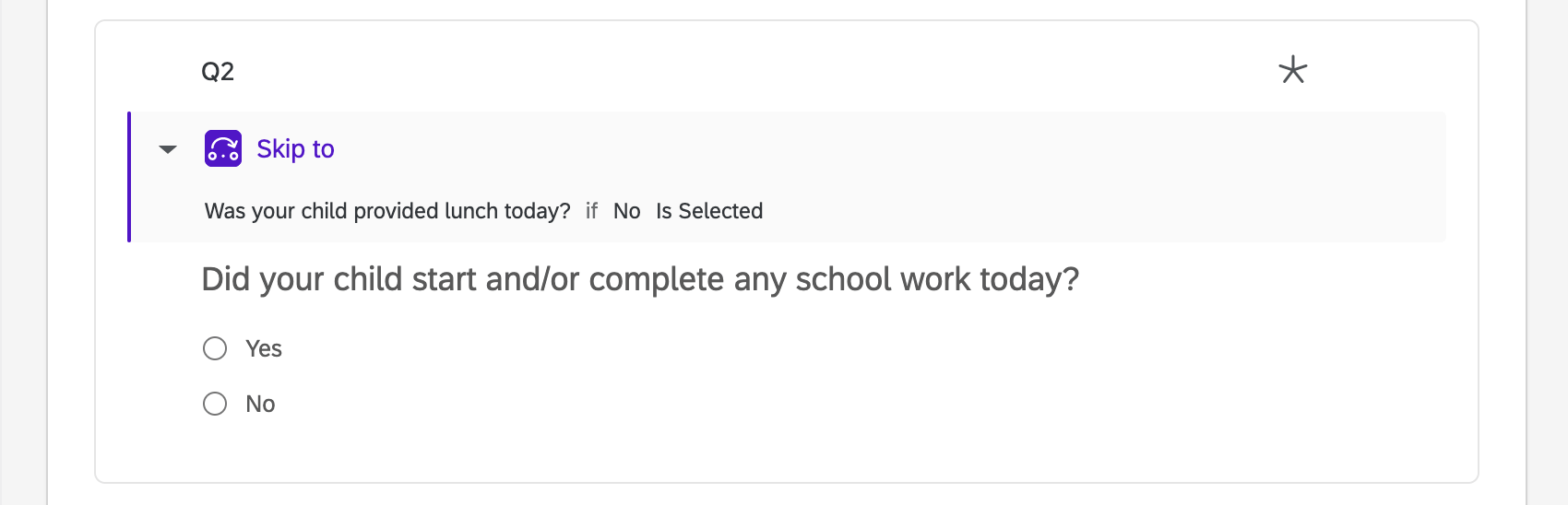Click the 'if' keyword in skip logic
1568x505 pixels.
click(x=591, y=211)
